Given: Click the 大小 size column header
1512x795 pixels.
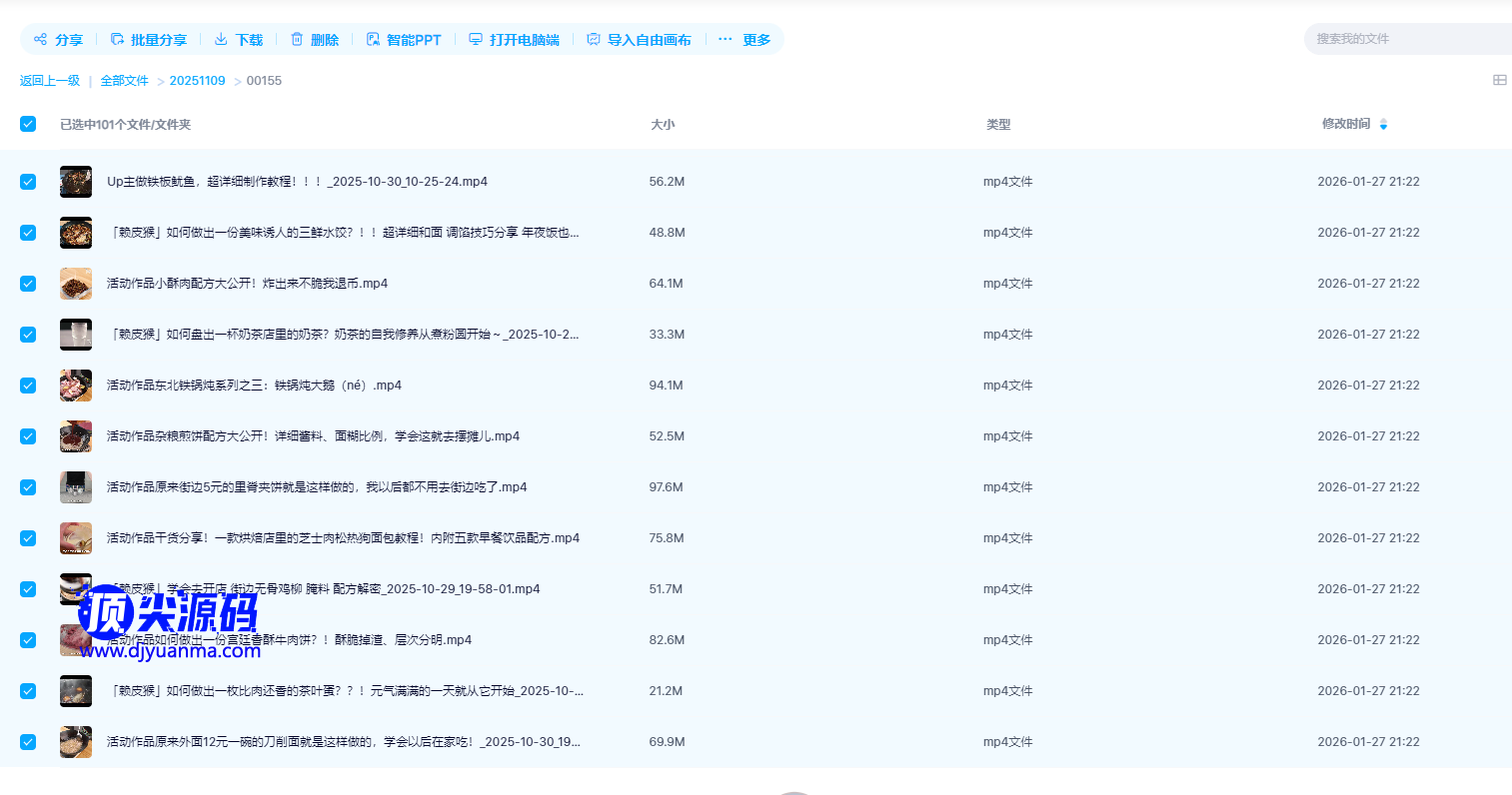Looking at the screenshot, I should click(663, 125).
